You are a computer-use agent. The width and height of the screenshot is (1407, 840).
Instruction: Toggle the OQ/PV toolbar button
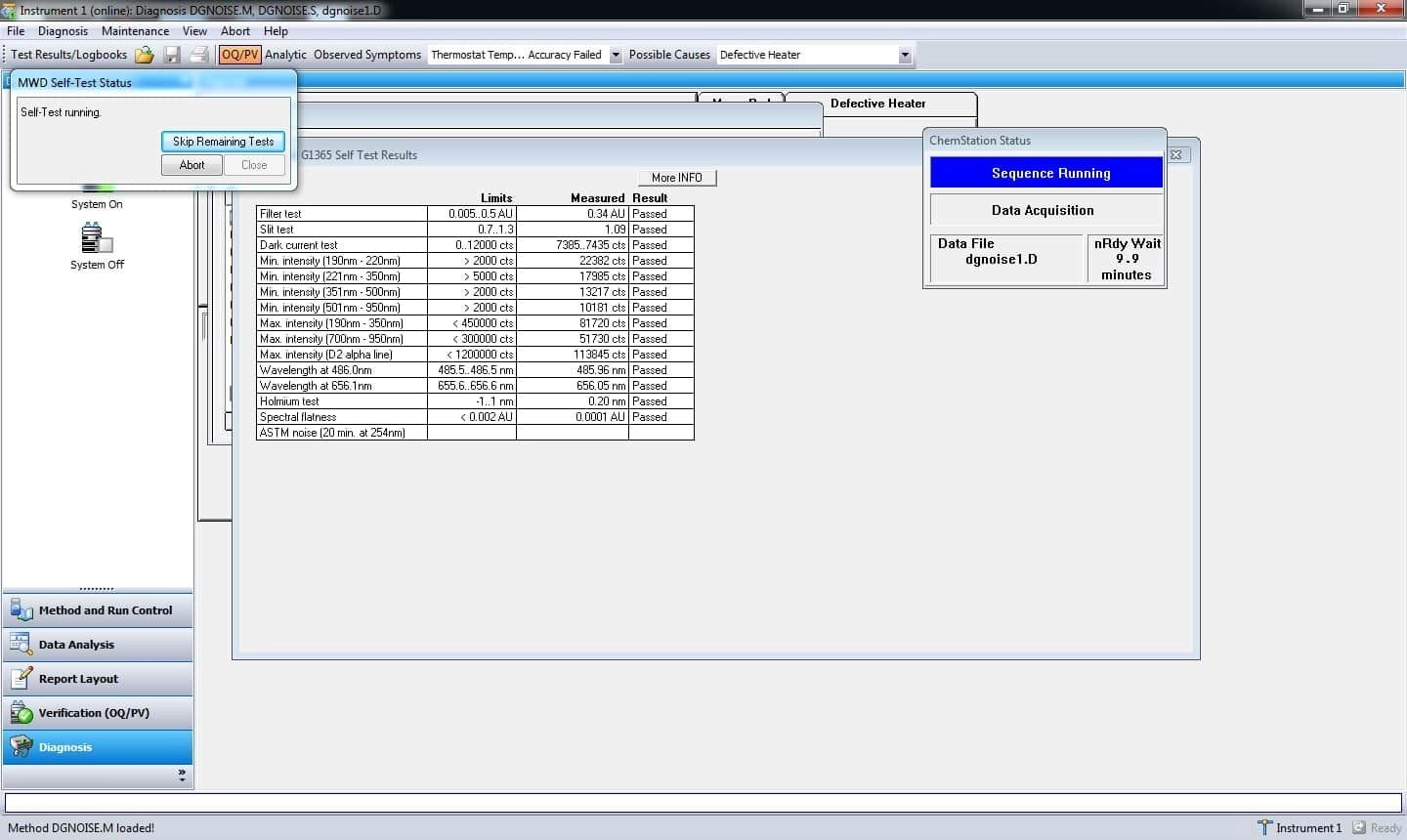[239, 55]
